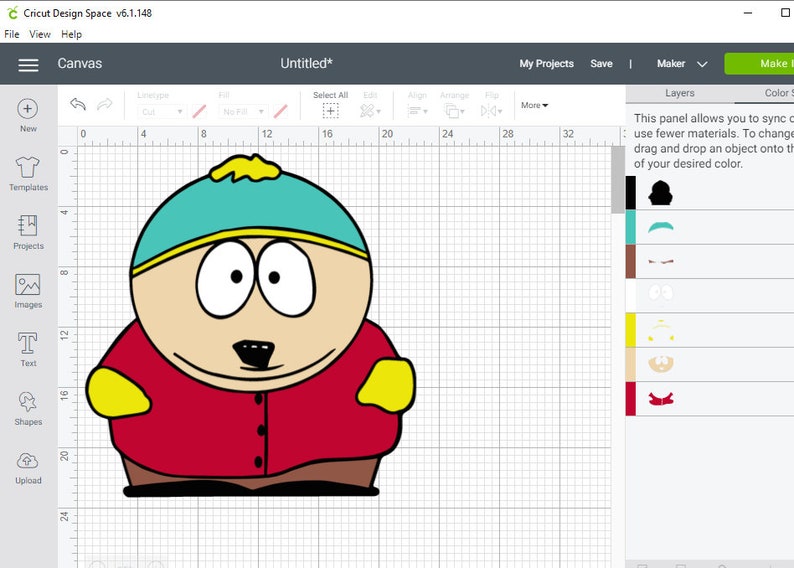This screenshot has width=794, height=568.
Task: Select the brown pants layer thumbnail
Action: pos(661,262)
